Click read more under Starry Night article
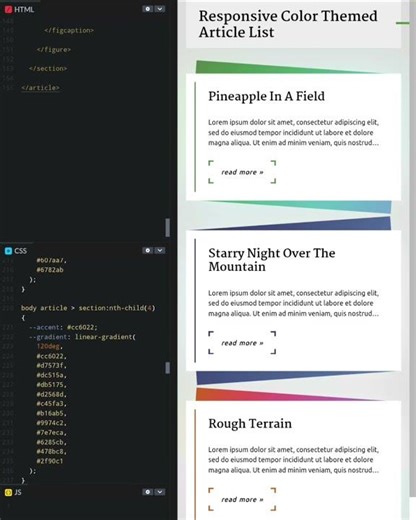The width and height of the screenshot is (416, 520). tap(242, 343)
